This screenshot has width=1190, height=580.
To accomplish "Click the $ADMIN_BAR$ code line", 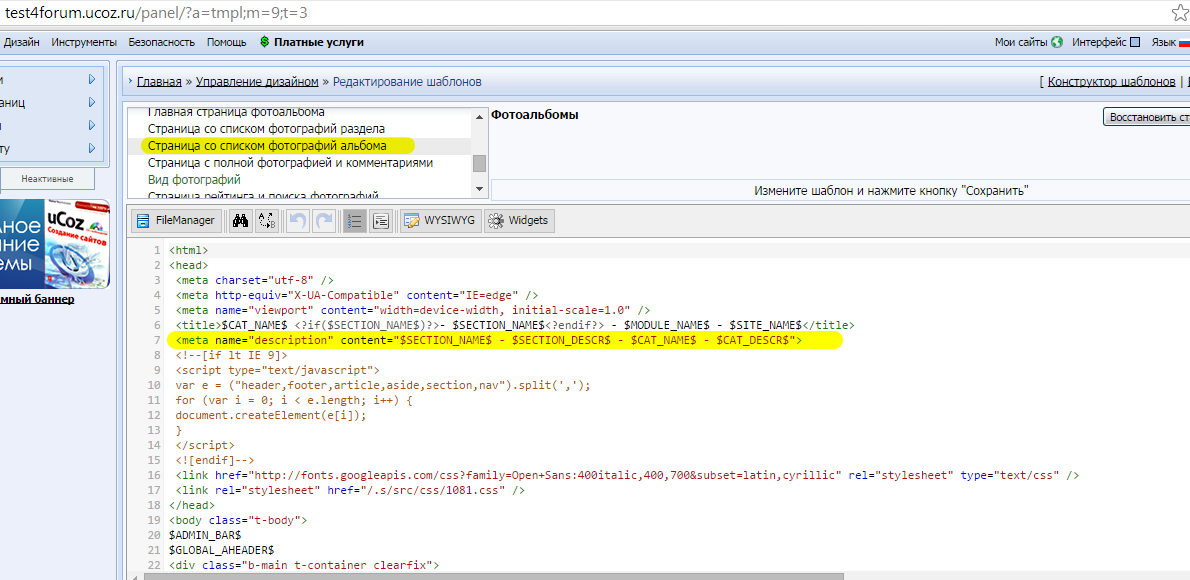I will click(x=205, y=534).
